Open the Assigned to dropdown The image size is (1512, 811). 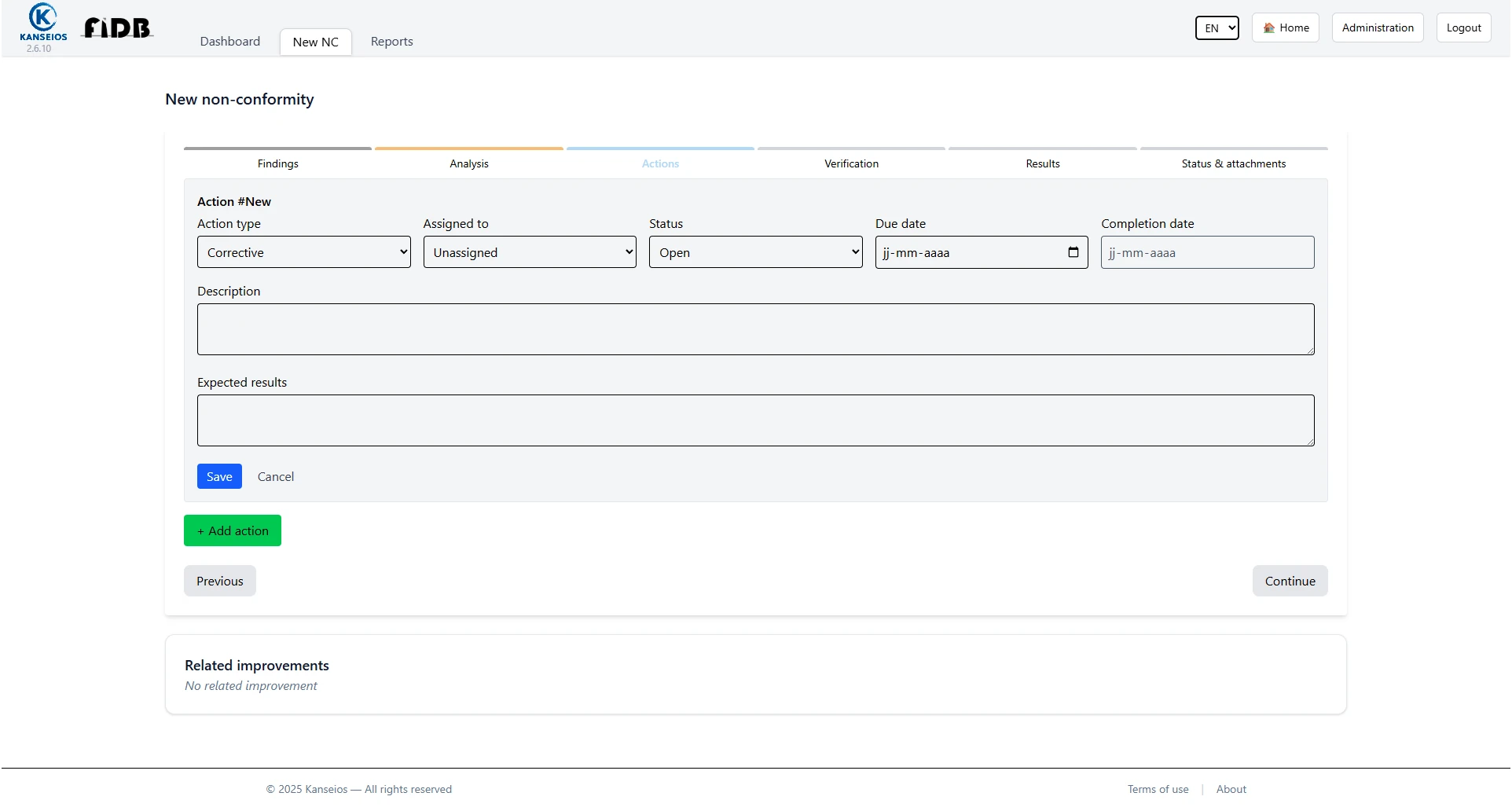[530, 252]
